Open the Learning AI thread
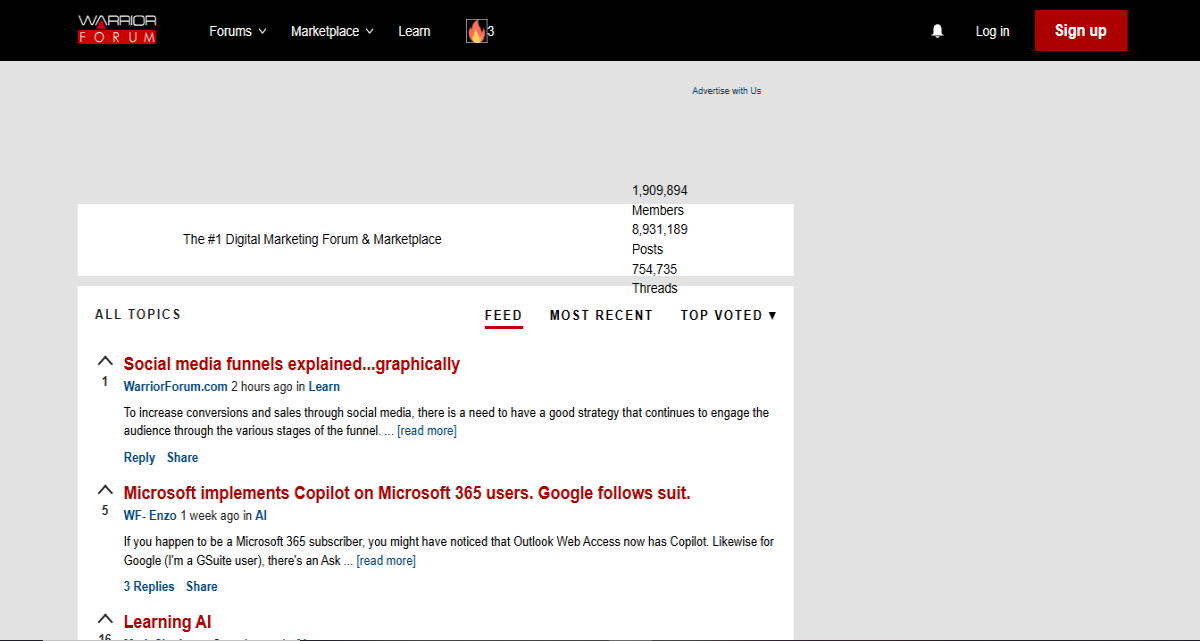The height and width of the screenshot is (641, 1200). pos(167,622)
